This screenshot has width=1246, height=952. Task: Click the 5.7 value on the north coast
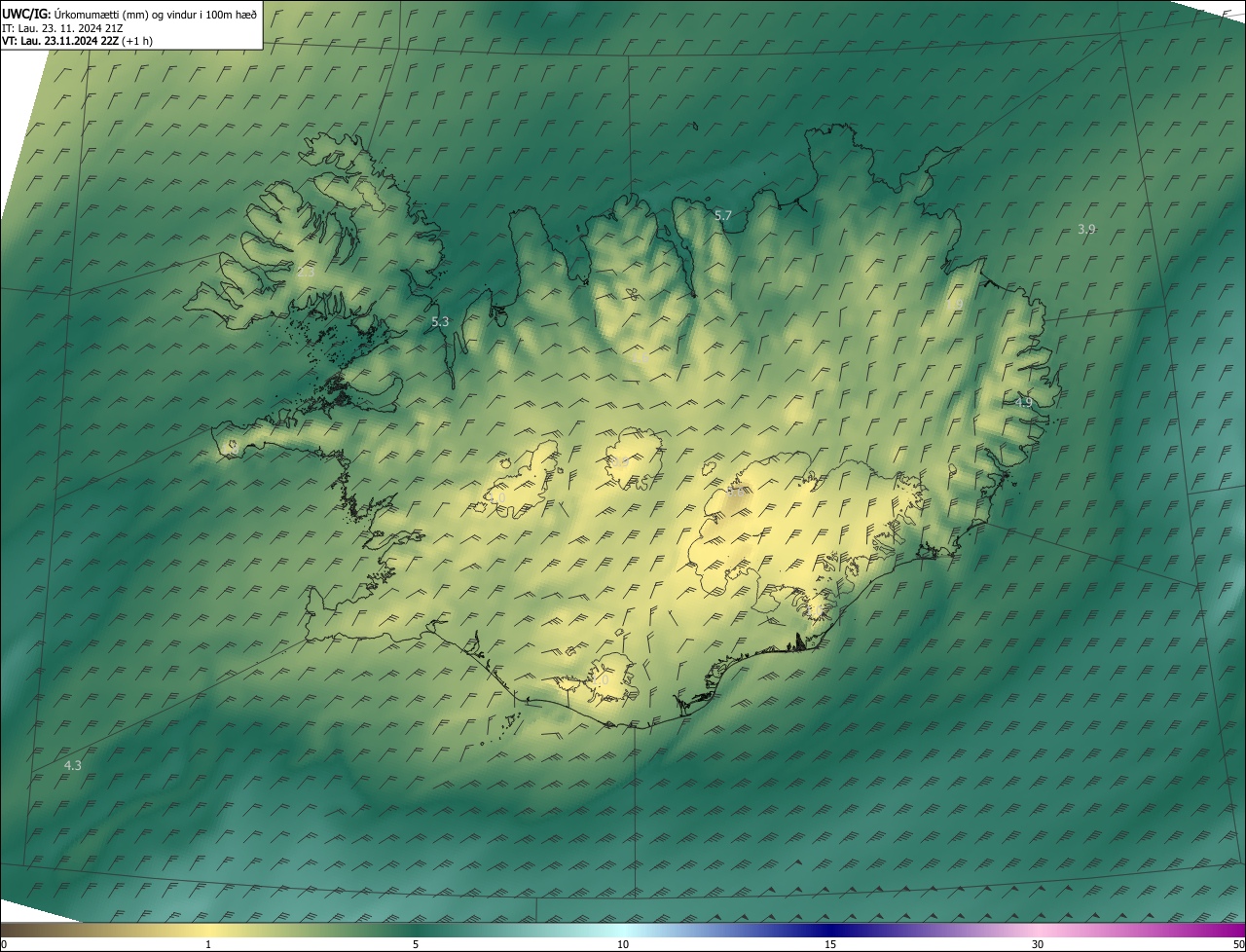(723, 216)
